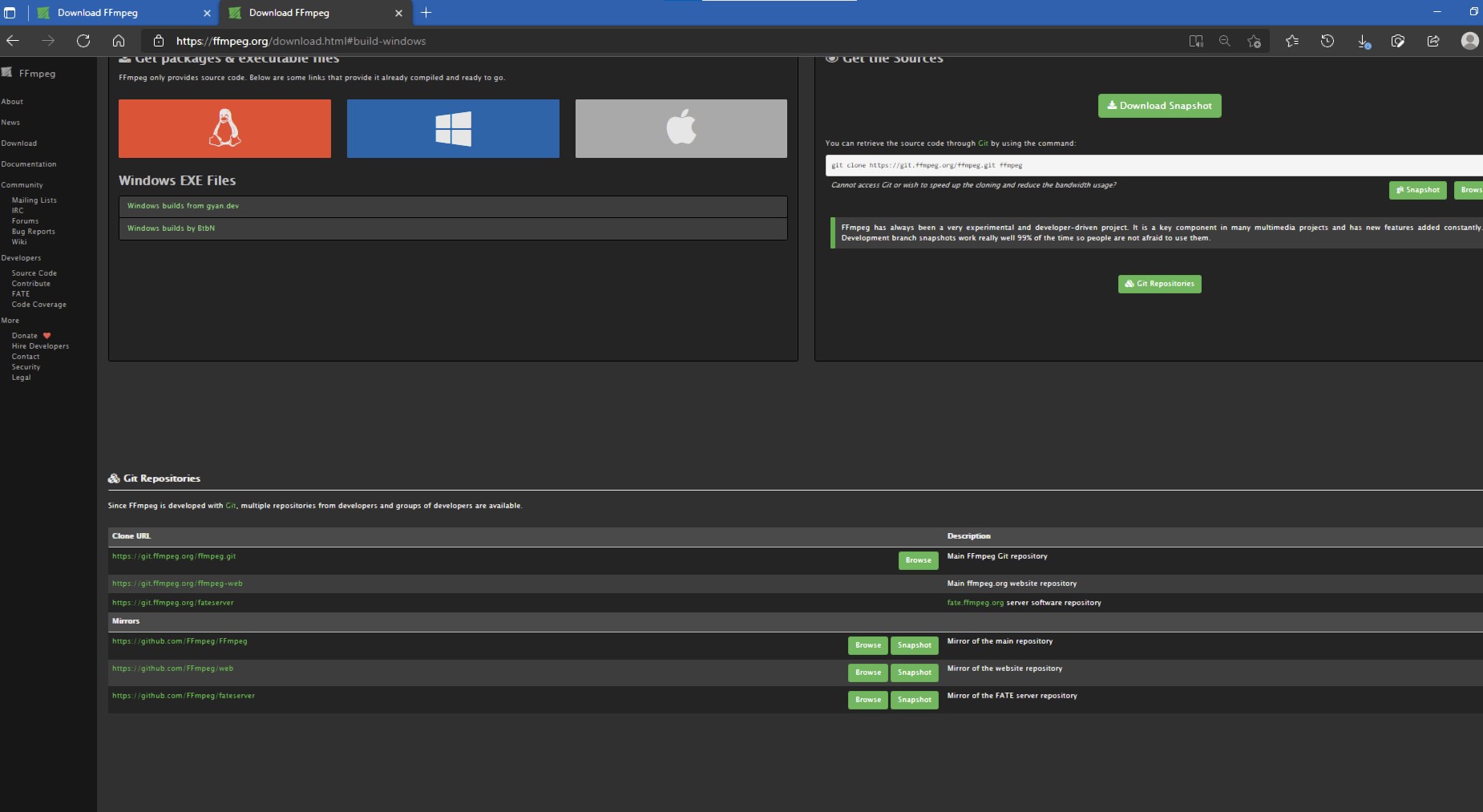
Task: Open the github.com/FFmpeg/FFmpeg link
Action: click(180, 641)
